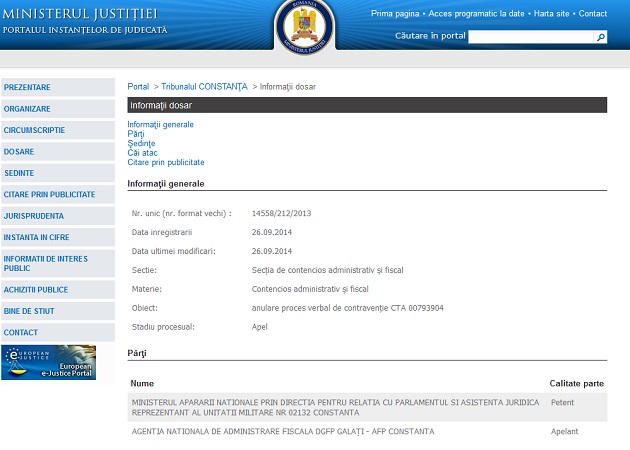Open the DOSARE sidebar section

tap(19, 151)
